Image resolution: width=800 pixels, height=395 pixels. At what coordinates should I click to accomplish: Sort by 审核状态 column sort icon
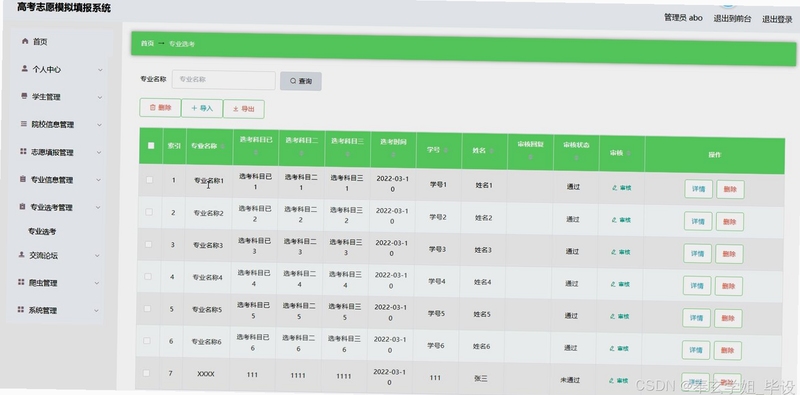coord(576,158)
